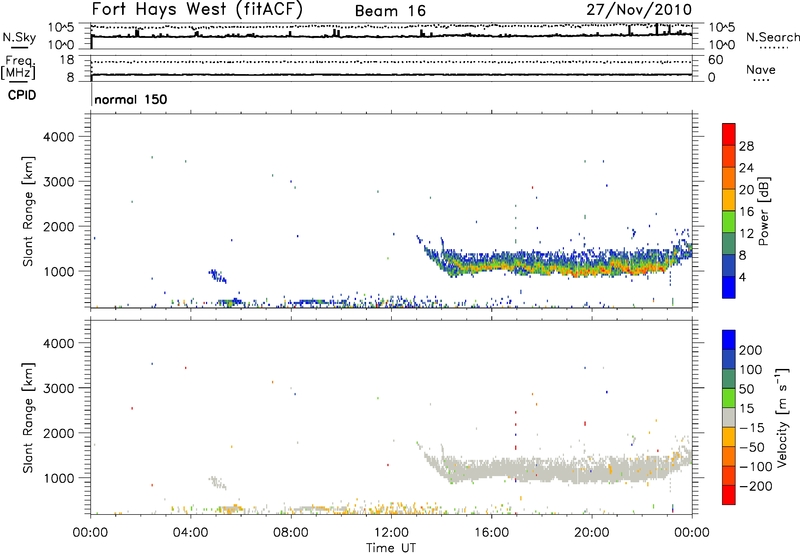Click the '60' Nave axis tick
The height and width of the screenshot is (554, 800).
point(715,60)
